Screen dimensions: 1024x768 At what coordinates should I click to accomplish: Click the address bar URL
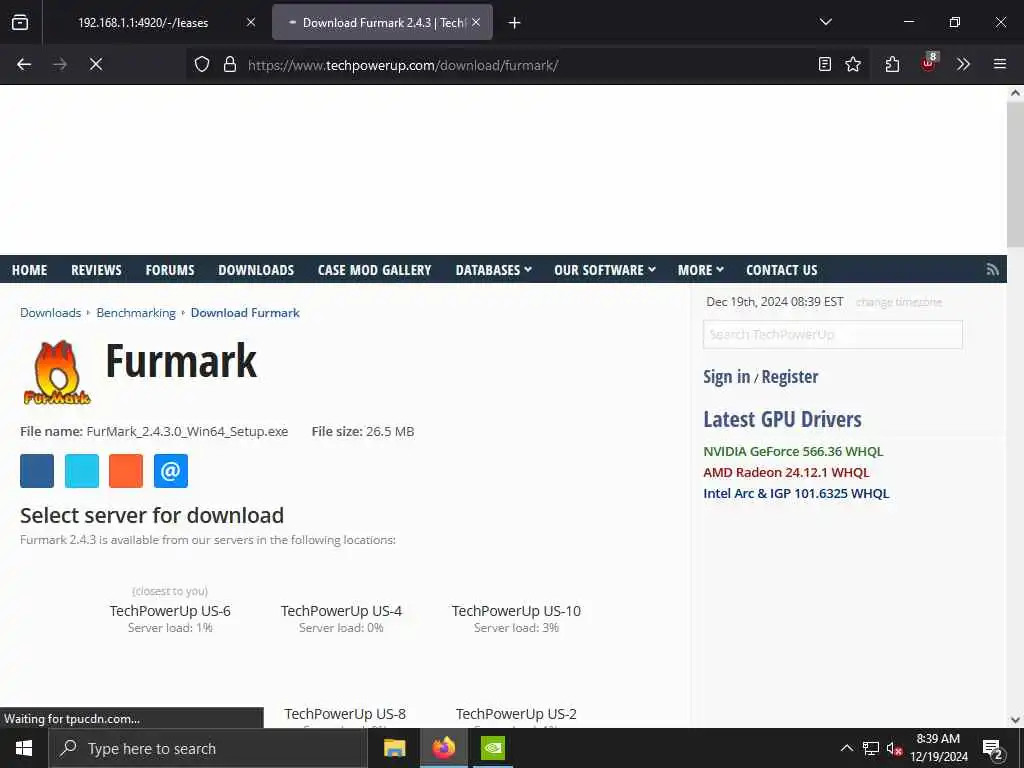[x=403, y=65]
